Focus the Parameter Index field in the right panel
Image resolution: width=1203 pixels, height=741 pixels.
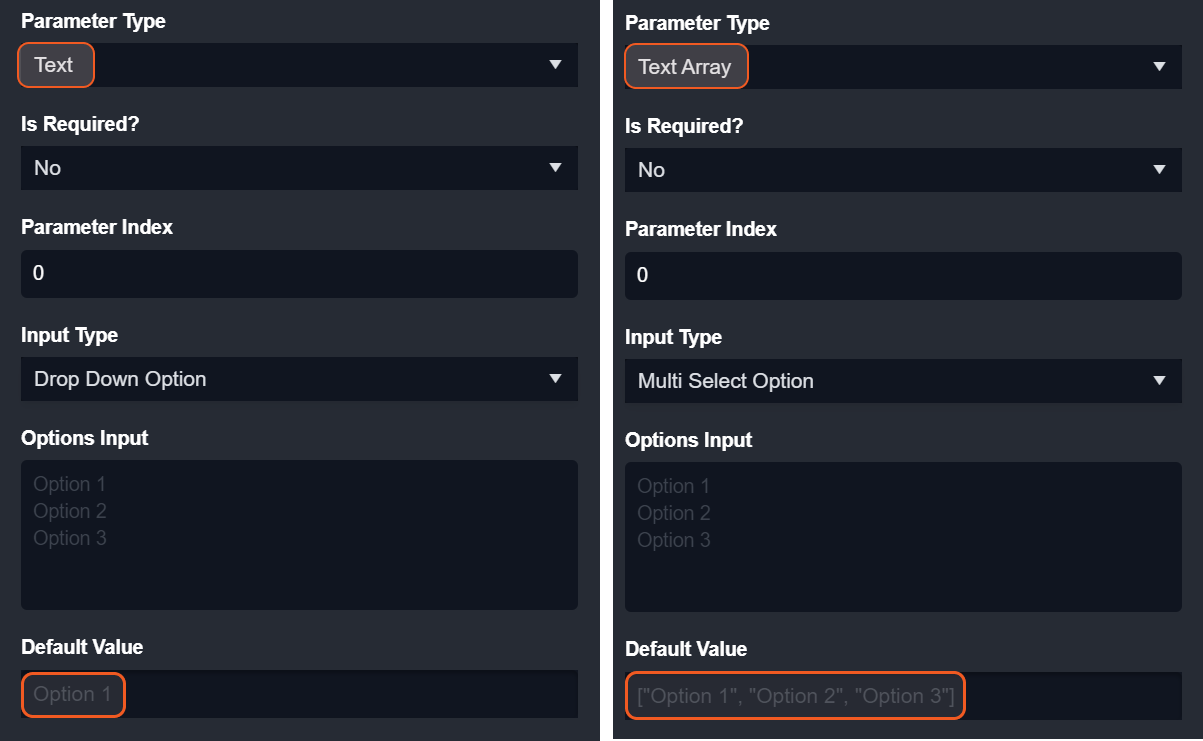tap(903, 275)
